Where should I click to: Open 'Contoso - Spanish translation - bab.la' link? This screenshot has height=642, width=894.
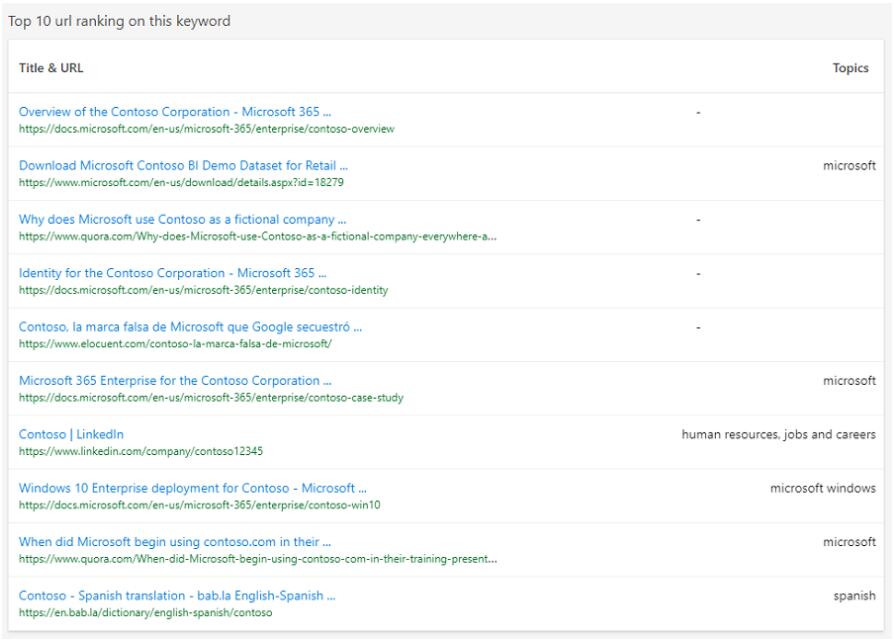[x=177, y=595]
